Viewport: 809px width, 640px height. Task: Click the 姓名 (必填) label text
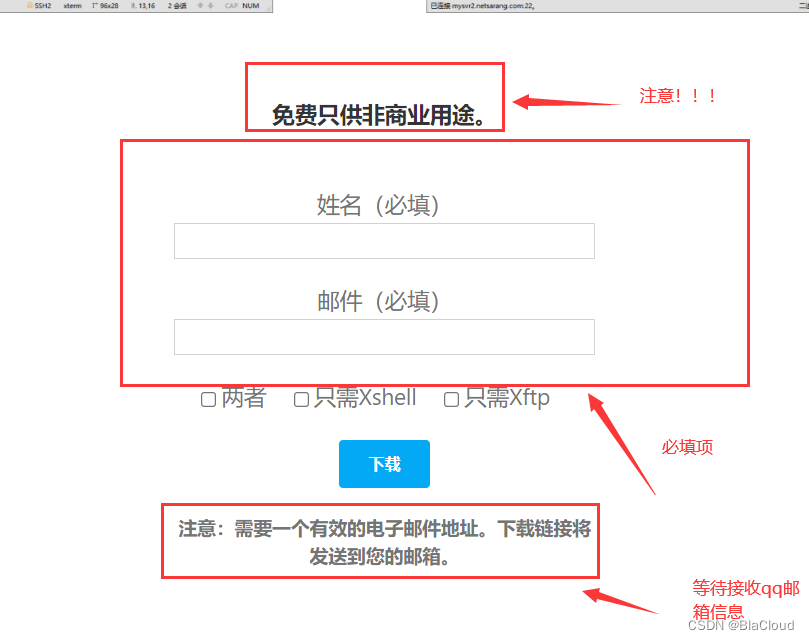(378, 205)
